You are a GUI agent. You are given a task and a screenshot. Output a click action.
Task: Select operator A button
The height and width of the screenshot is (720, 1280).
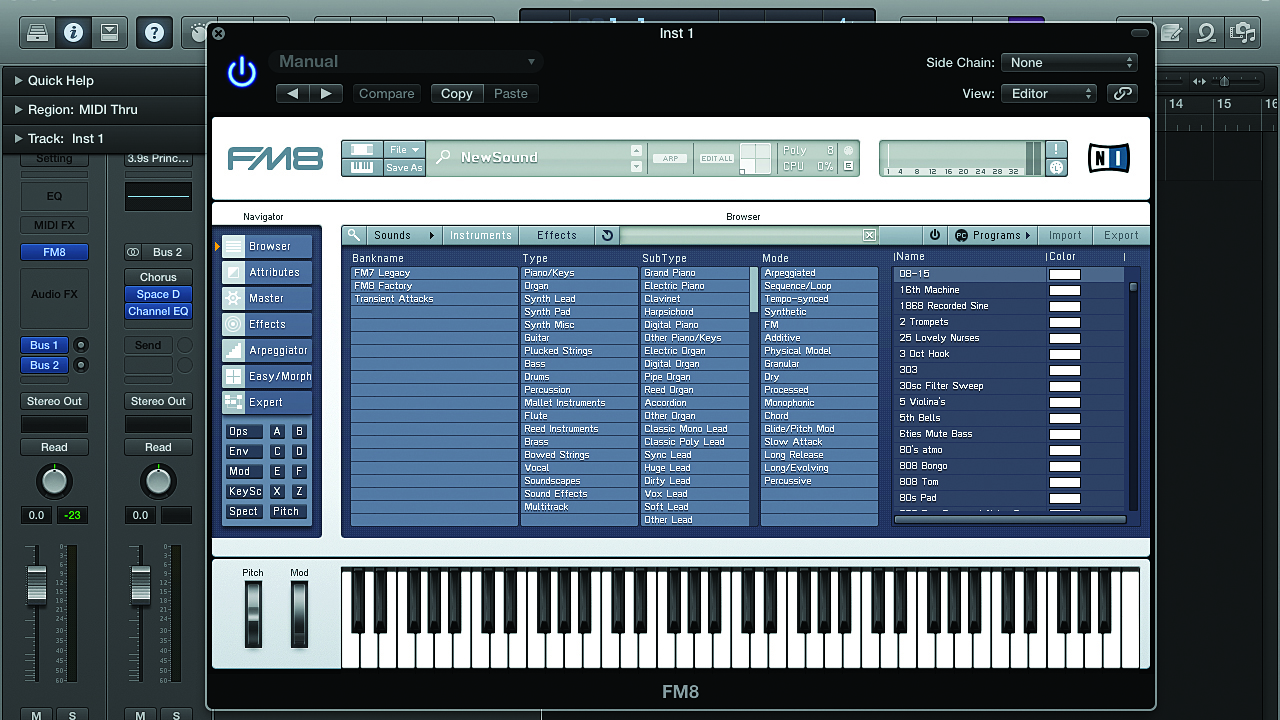[x=277, y=431]
